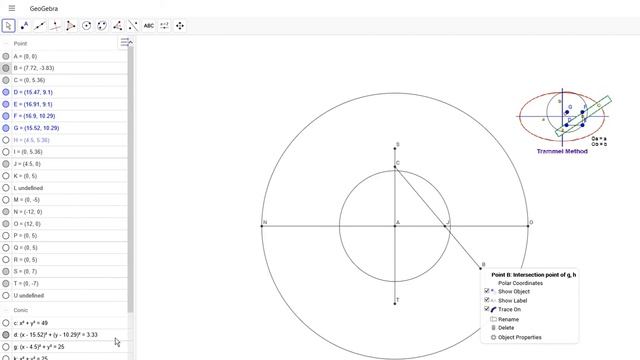Click the Trammel Method diagram image

pos(563,122)
